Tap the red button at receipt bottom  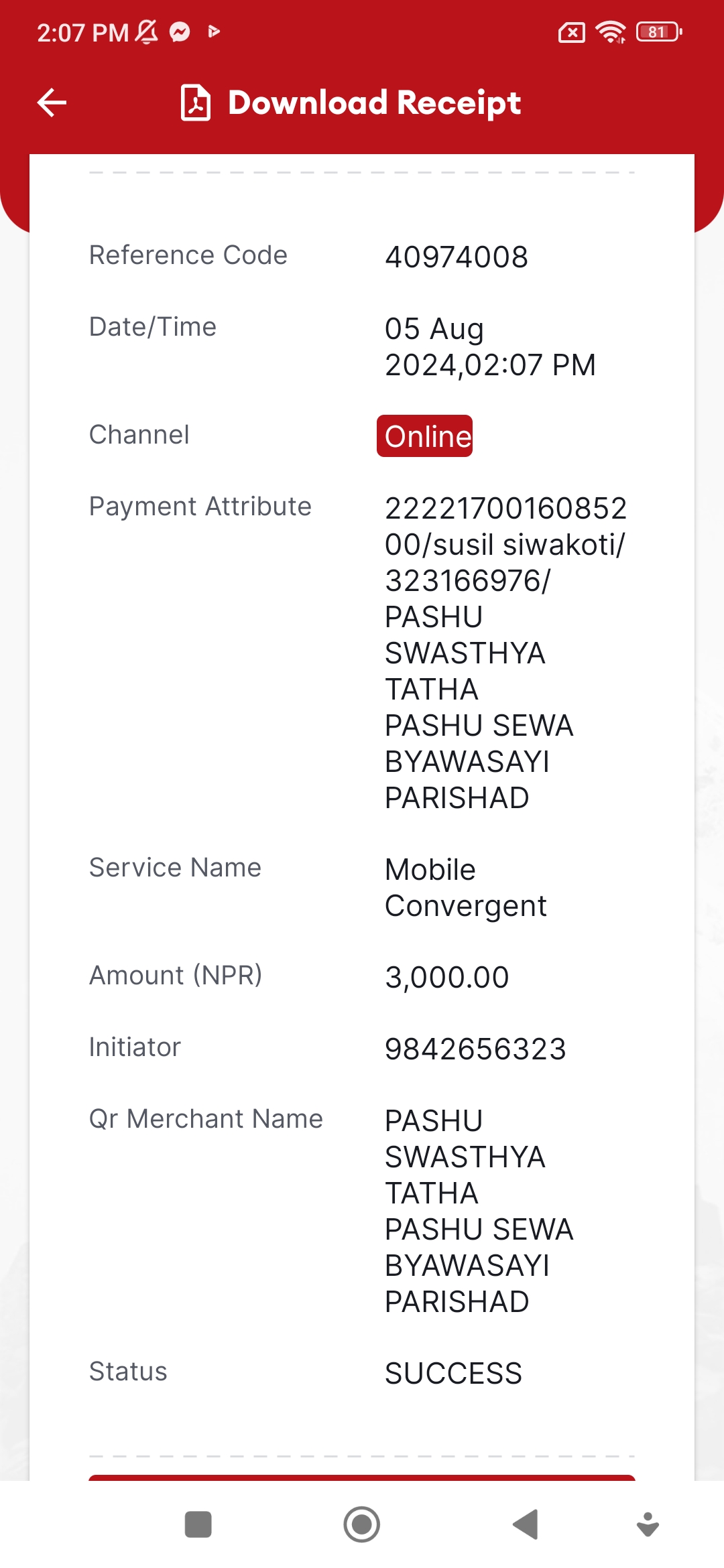tap(362, 1478)
